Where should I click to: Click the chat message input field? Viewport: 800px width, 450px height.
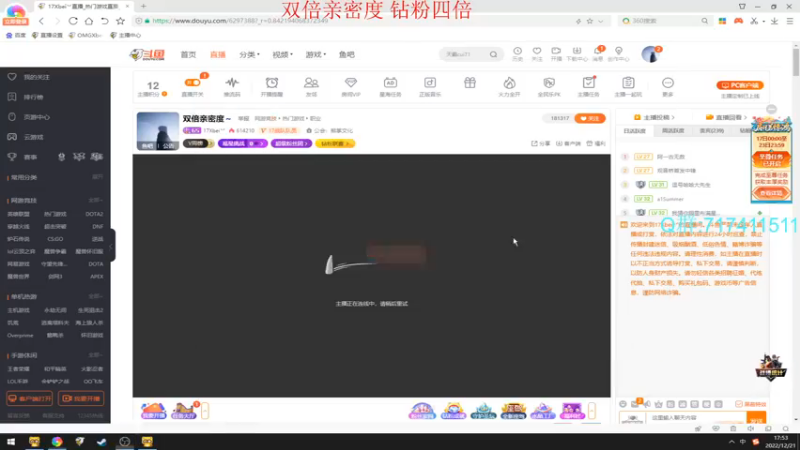(x=695, y=418)
